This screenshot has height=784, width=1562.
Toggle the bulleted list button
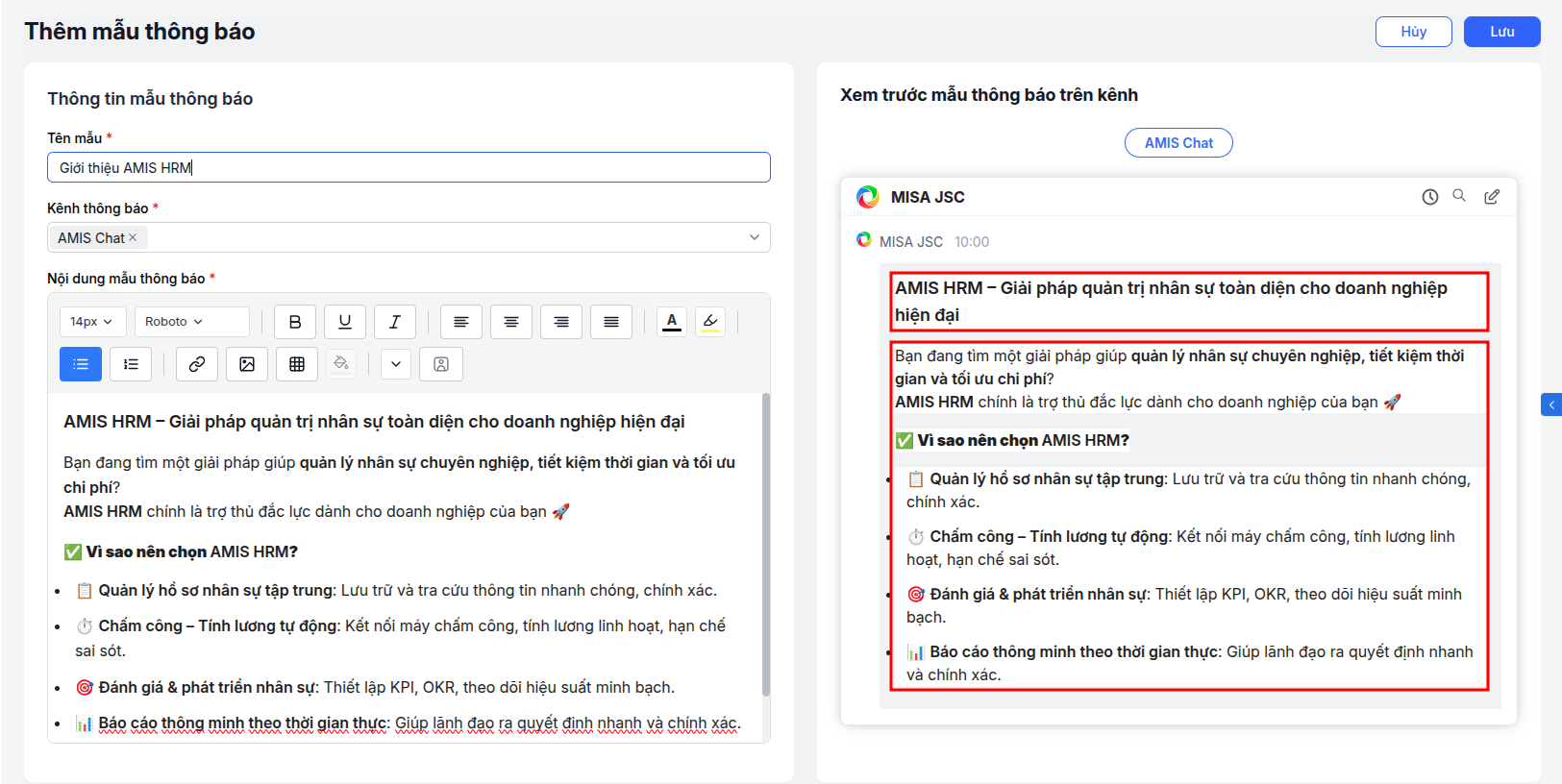pyautogui.click(x=81, y=364)
